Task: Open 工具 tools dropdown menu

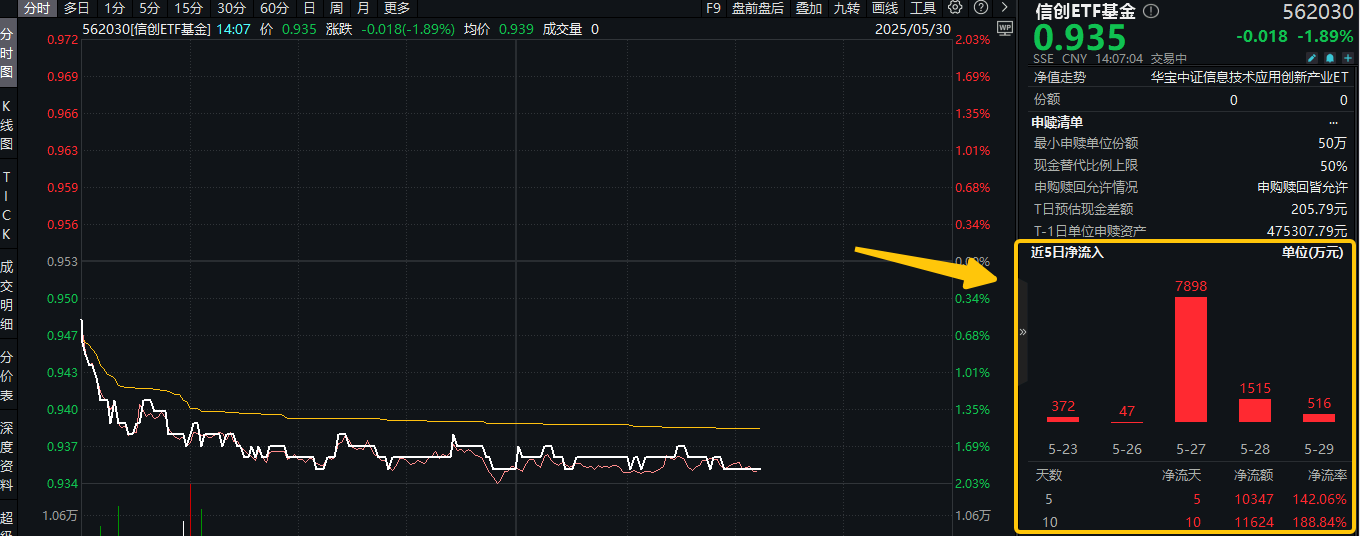Action: click(x=923, y=8)
